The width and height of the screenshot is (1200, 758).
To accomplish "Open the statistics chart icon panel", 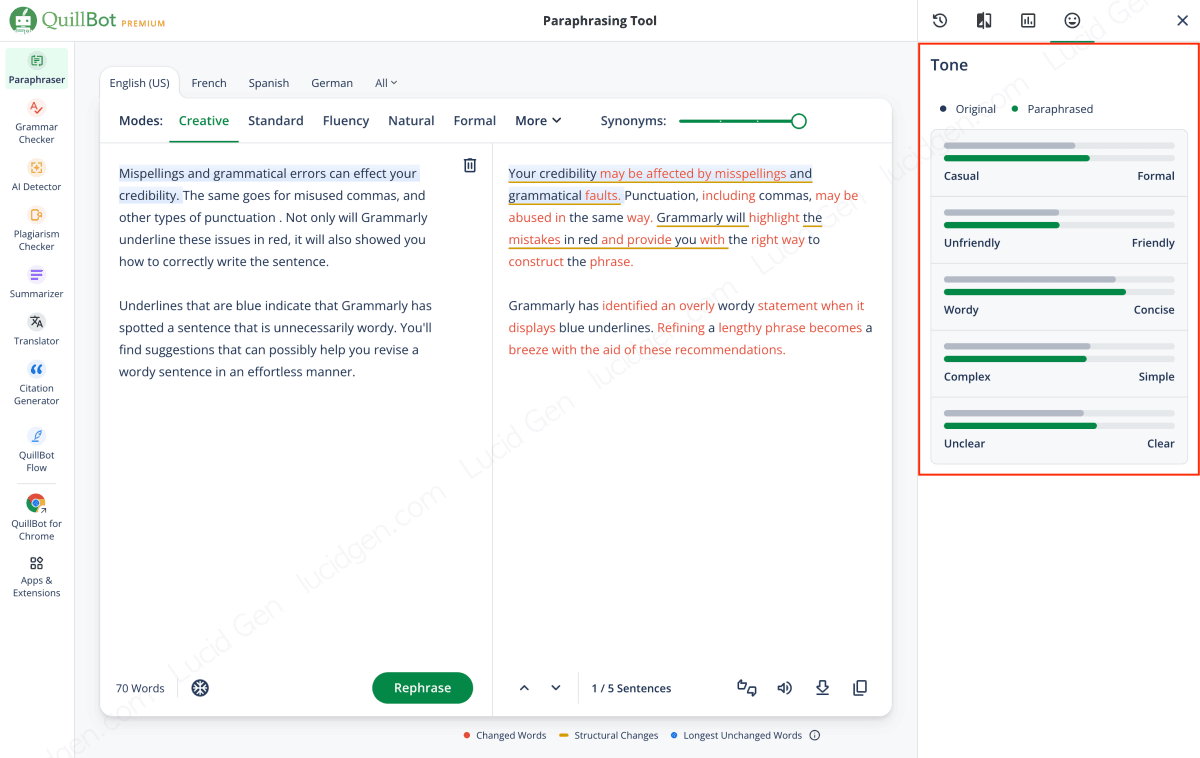I will click(1028, 21).
